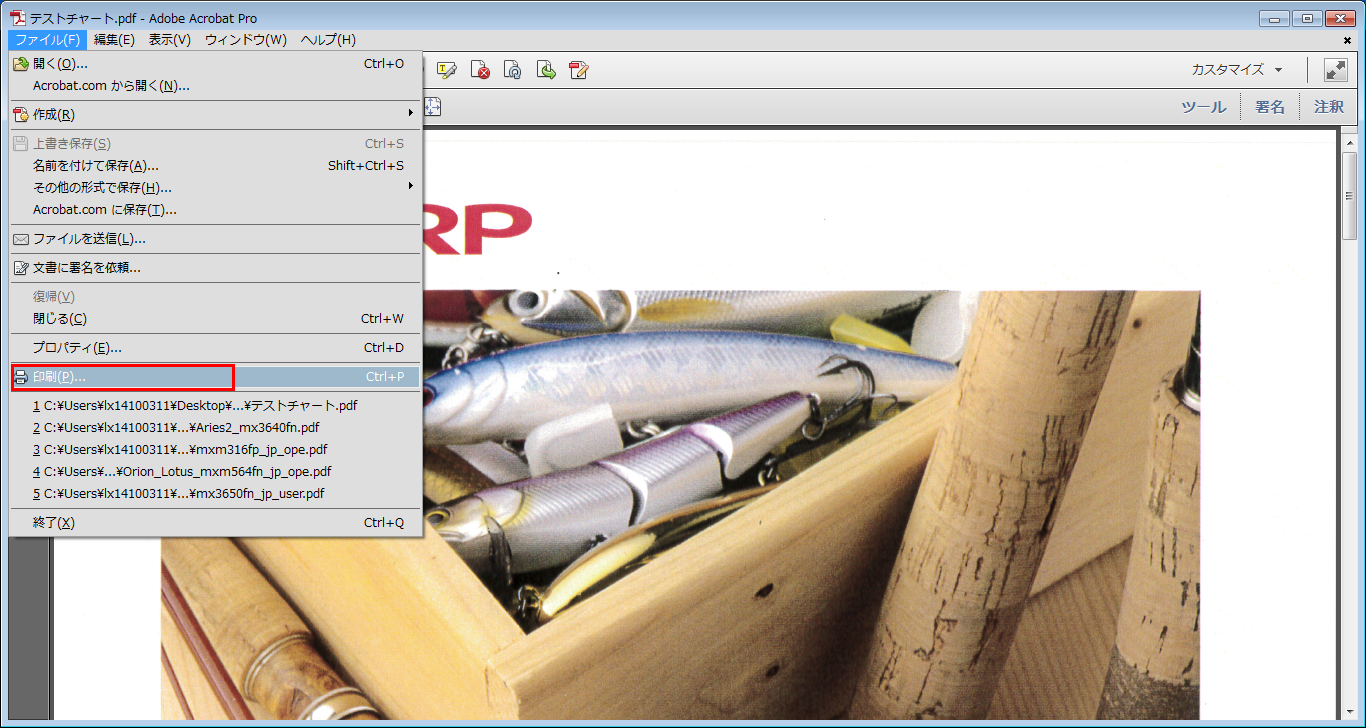Open the 注釈 pane

[x=1329, y=107]
